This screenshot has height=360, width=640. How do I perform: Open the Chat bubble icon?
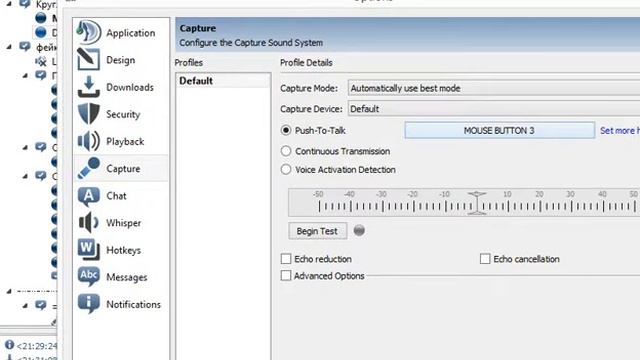click(89, 196)
